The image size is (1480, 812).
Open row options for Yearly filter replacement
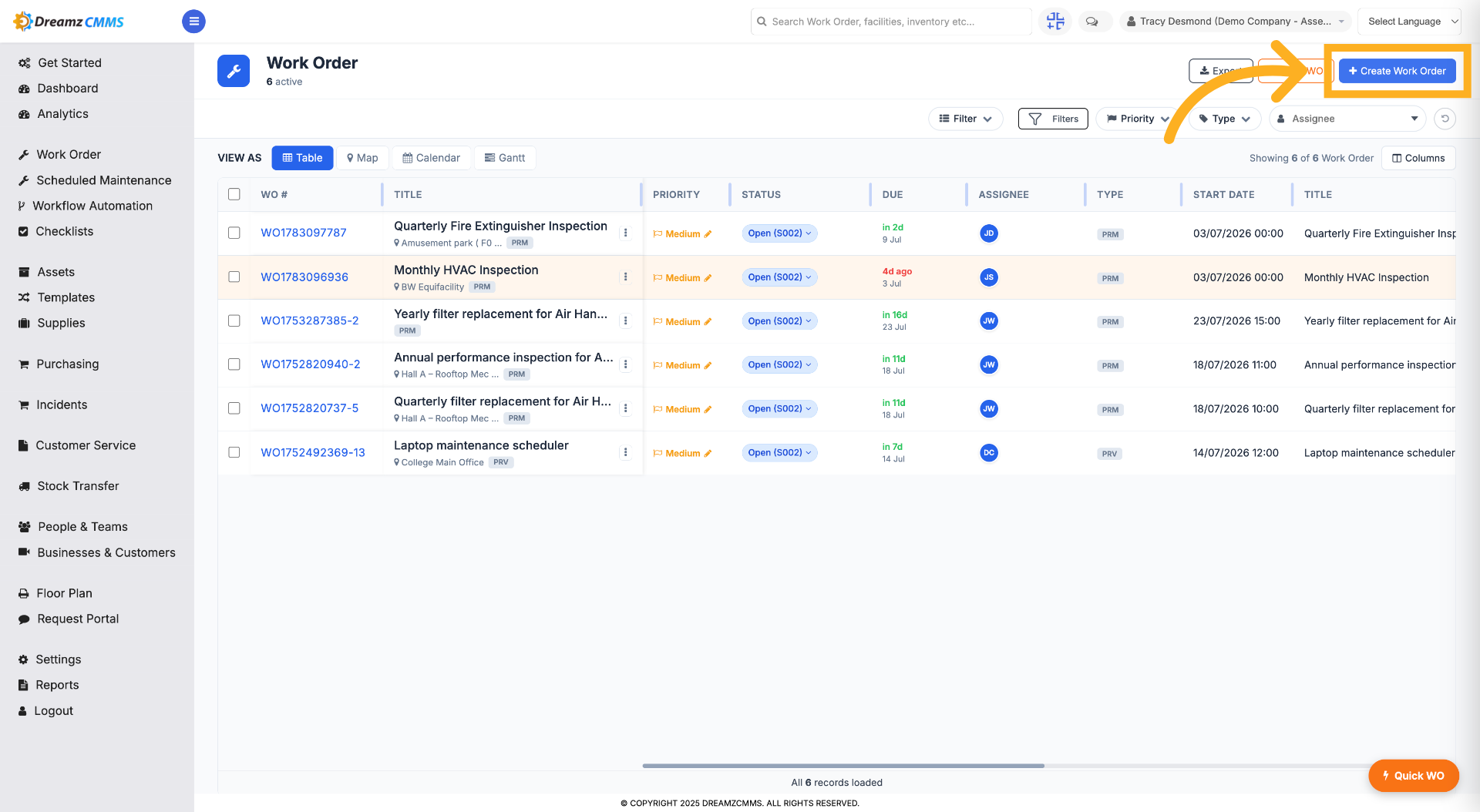(x=625, y=320)
